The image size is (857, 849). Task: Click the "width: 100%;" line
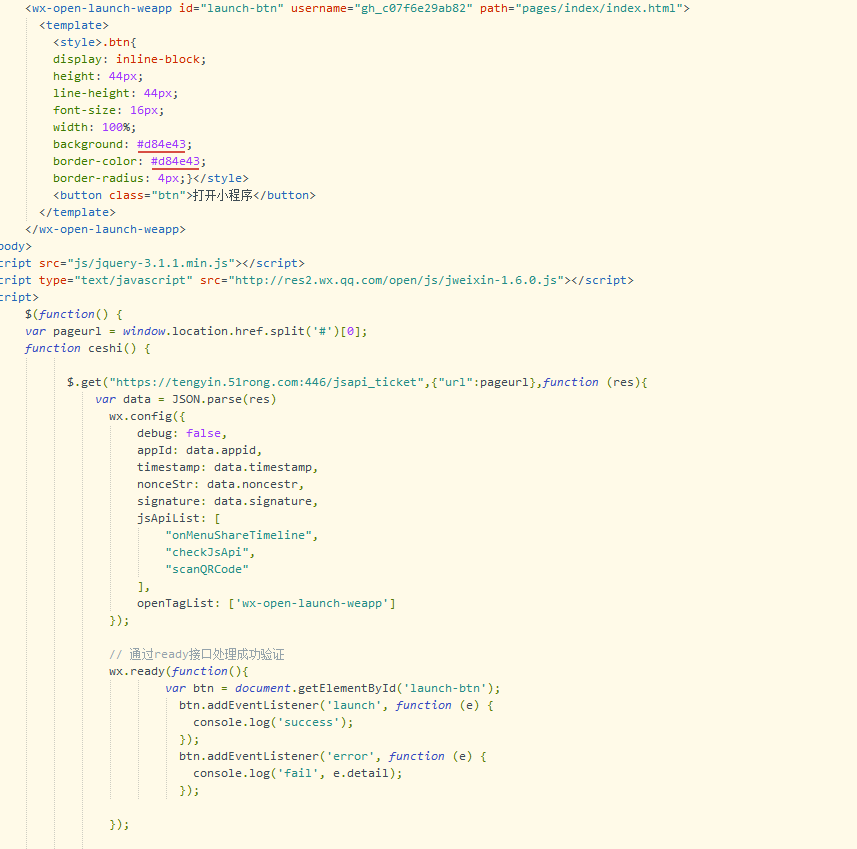coord(95,127)
